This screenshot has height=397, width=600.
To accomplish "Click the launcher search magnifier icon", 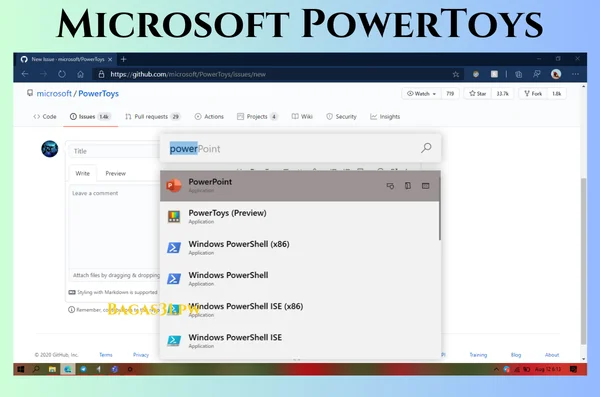I will tap(426, 148).
